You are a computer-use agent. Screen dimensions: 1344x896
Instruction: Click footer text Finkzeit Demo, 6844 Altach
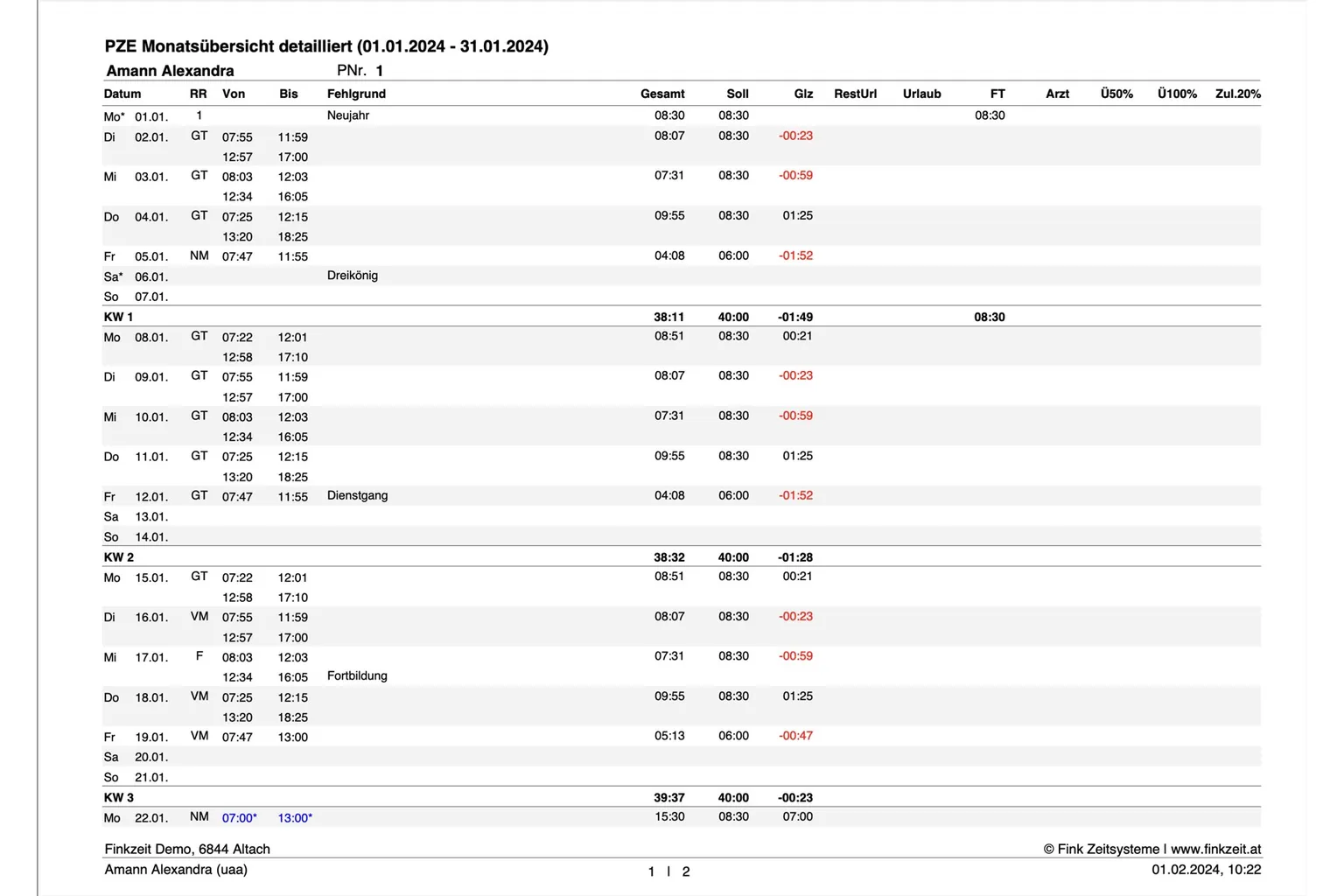[x=187, y=849]
